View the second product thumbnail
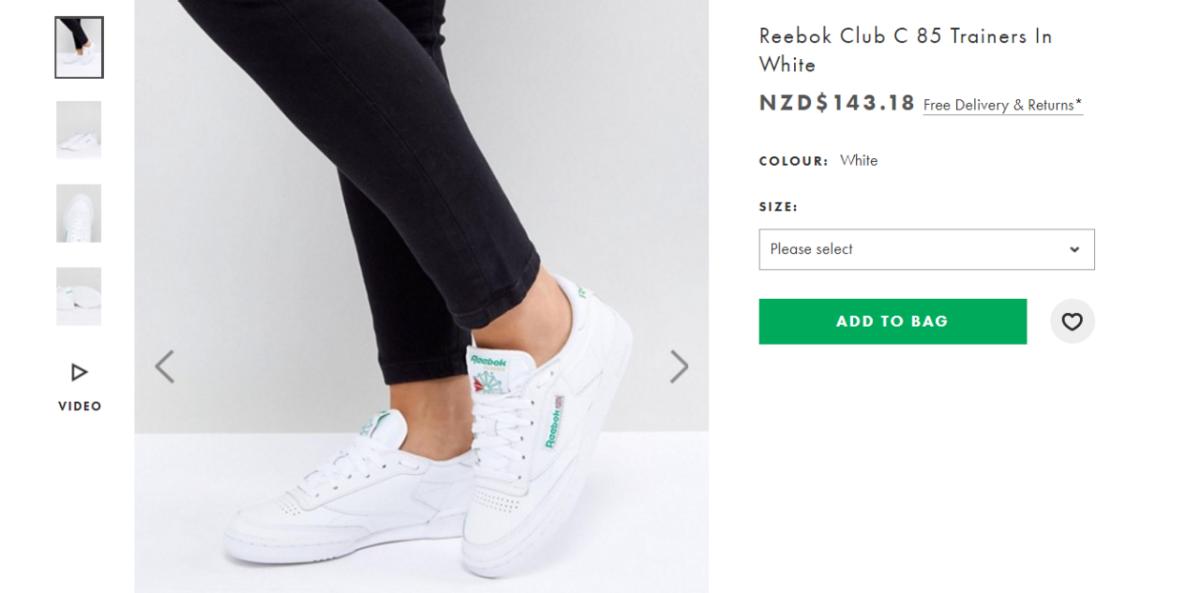The width and height of the screenshot is (1200, 593). point(79,130)
